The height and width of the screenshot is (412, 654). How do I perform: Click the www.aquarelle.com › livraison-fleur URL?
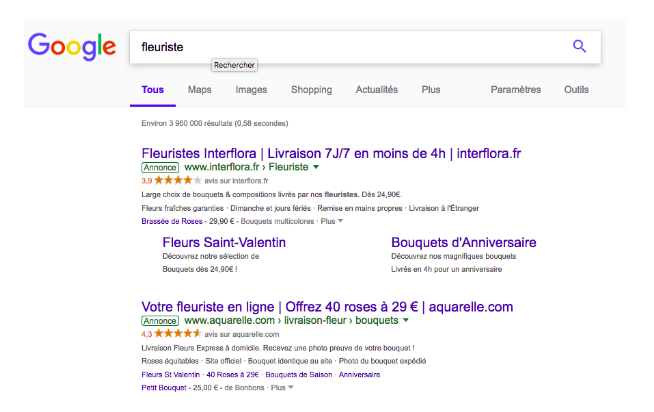tap(292, 321)
